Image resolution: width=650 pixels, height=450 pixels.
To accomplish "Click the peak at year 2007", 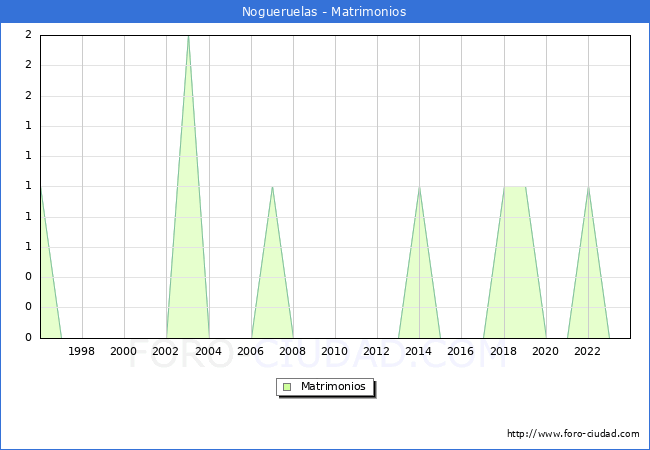I will pyautogui.click(x=272, y=190).
